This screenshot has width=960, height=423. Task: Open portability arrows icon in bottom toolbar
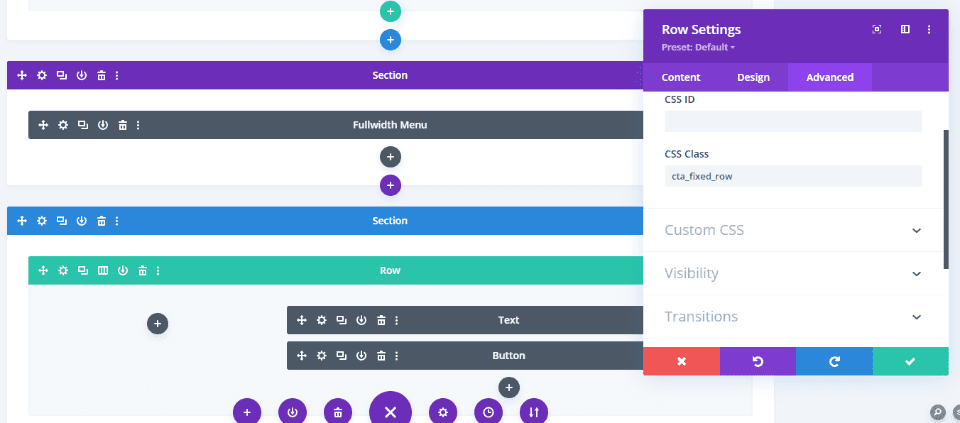coord(534,412)
